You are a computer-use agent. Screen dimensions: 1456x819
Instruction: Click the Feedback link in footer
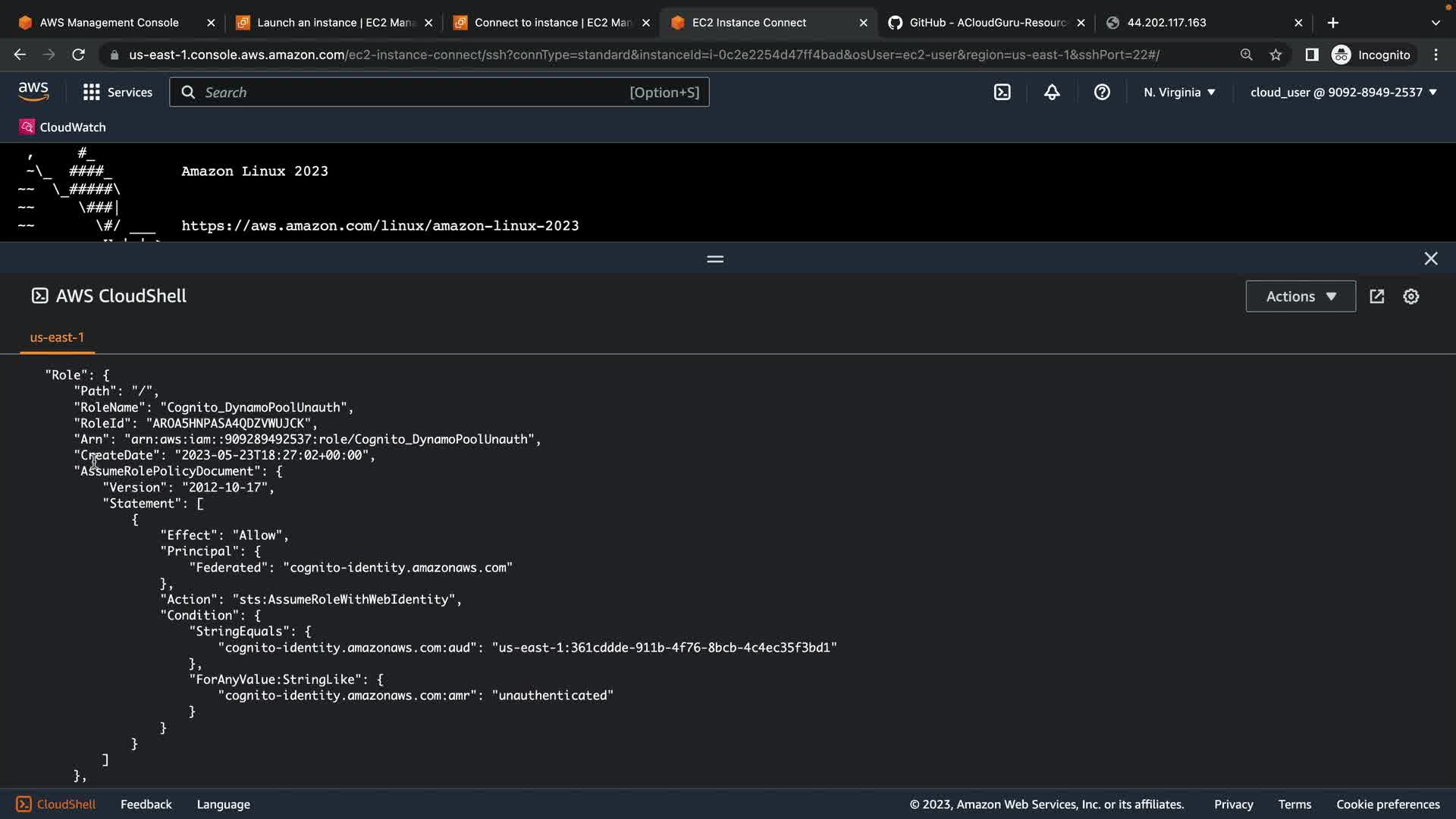146,805
